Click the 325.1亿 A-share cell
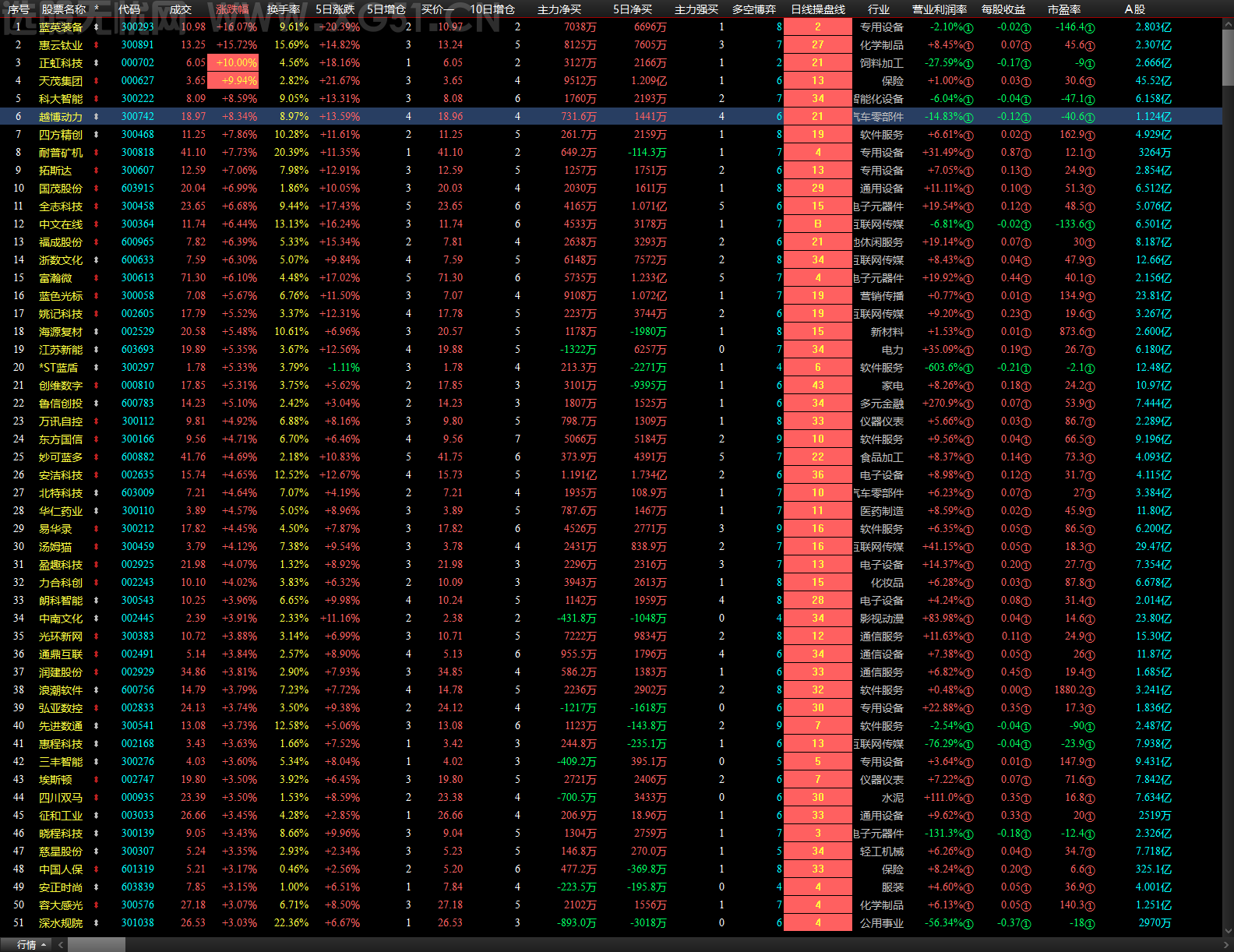 click(x=1153, y=869)
